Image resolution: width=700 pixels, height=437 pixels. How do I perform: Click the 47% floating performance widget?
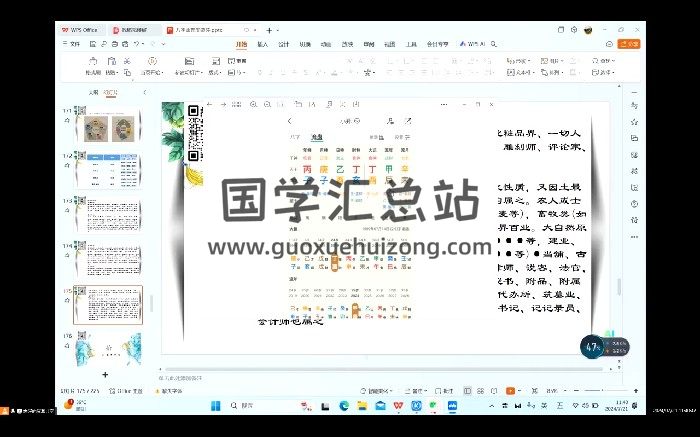tap(604, 347)
